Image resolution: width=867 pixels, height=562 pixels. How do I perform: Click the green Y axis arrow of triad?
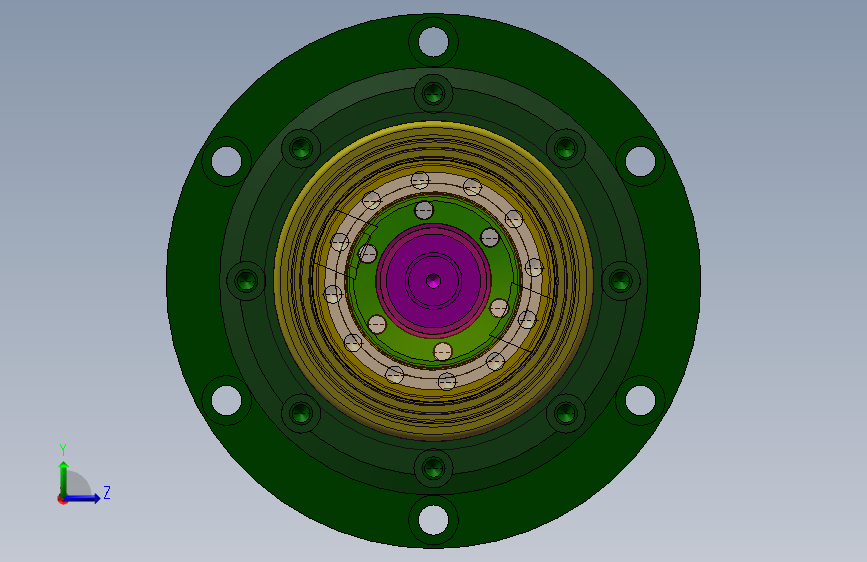tap(64, 478)
